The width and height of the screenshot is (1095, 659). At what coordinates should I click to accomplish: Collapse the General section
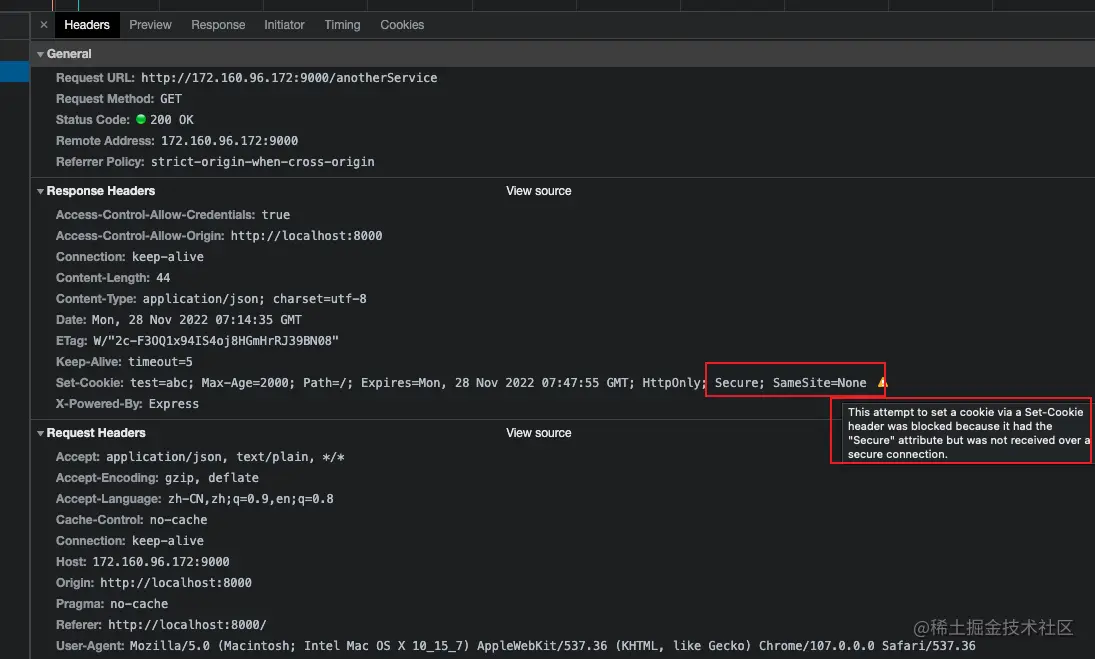tap(41, 54)
